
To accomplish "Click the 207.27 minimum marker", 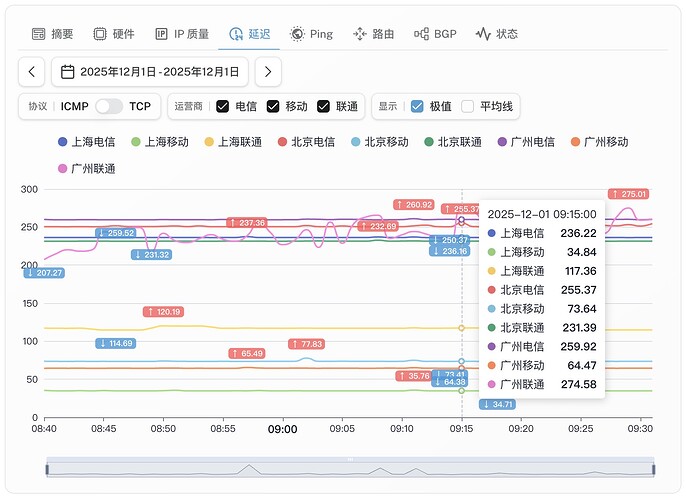I will (44, 273).
